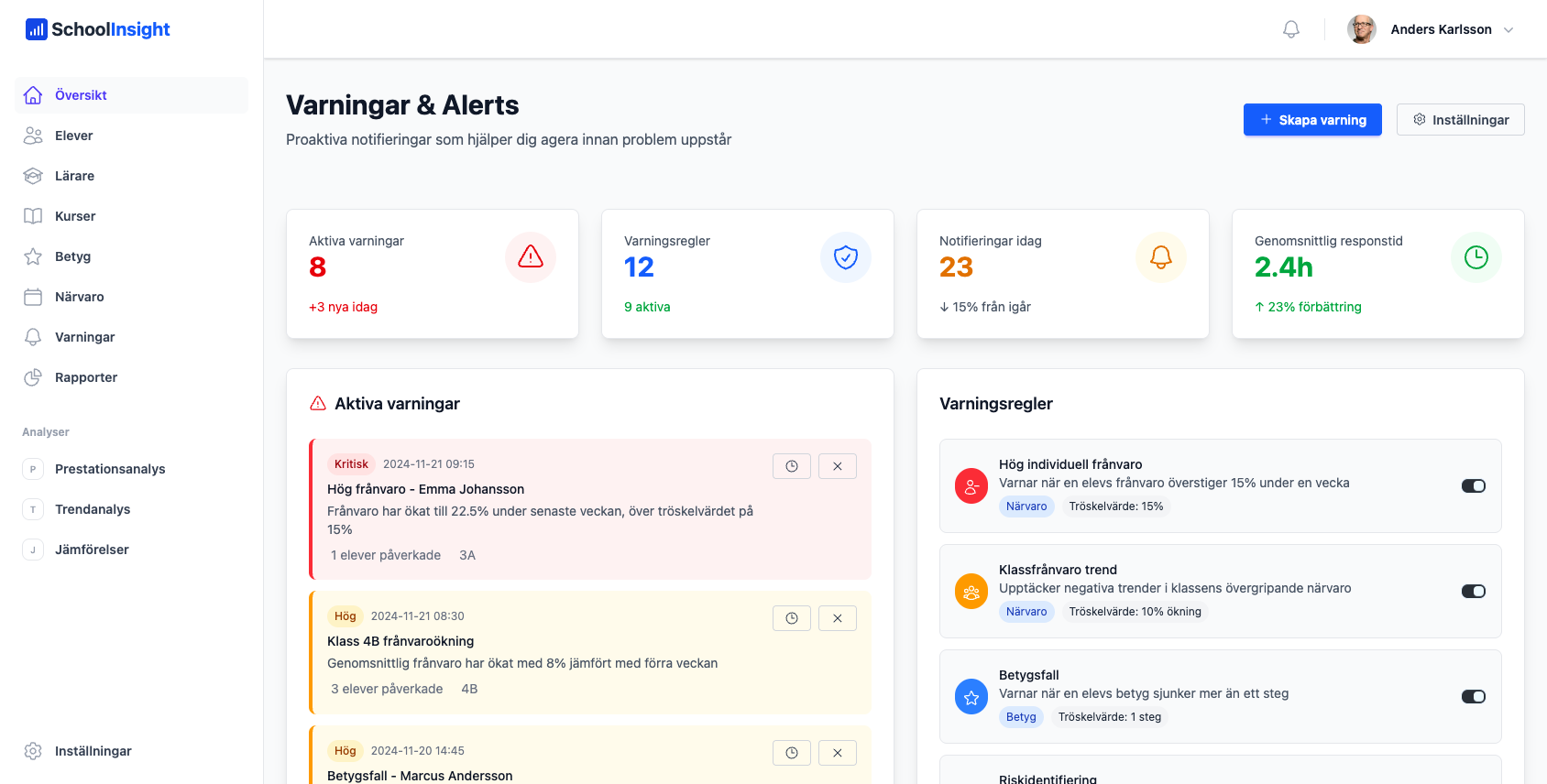Image resolution: width=1547 pixels, height=784 pixels.
Task: Click Anders Karlsson's profile avatar
Action: 1361,29
